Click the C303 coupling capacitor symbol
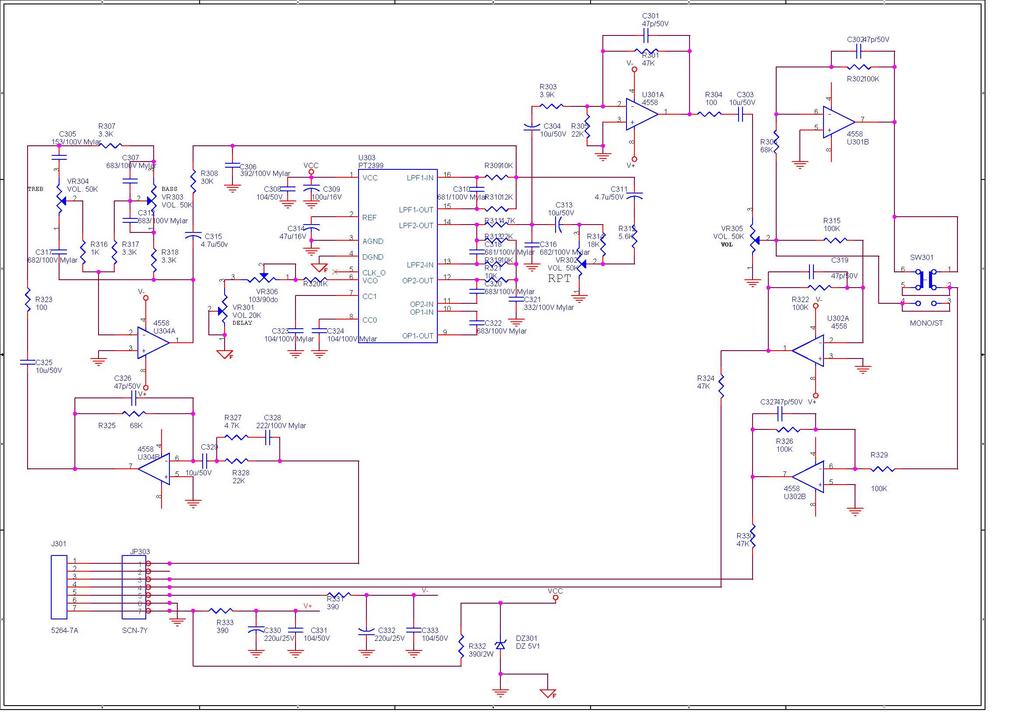The width and height of the screenshot is (1024, 724). pyautogui.click(x=741, y=114)
